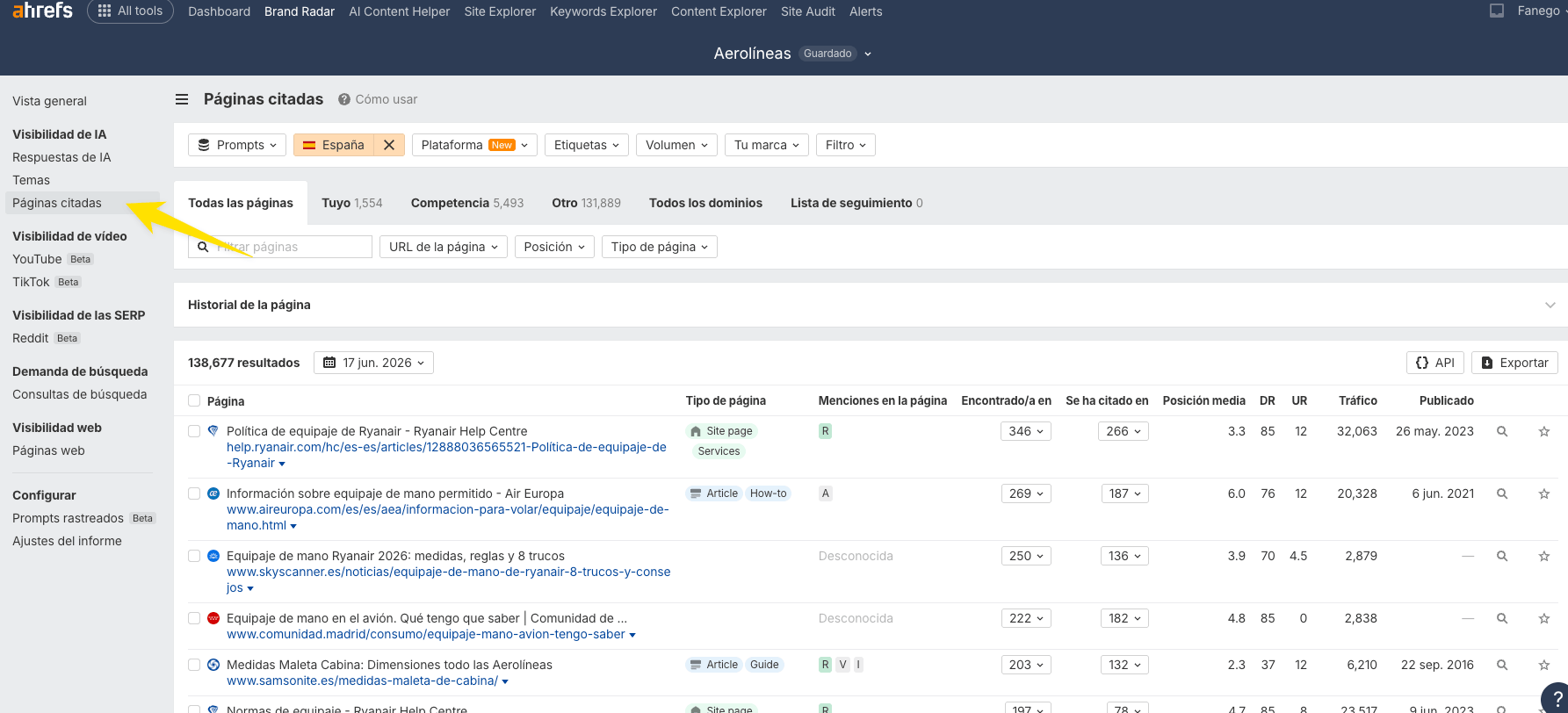Open the hamburger menu beside Páginas citadas

[x=182, y=99]
